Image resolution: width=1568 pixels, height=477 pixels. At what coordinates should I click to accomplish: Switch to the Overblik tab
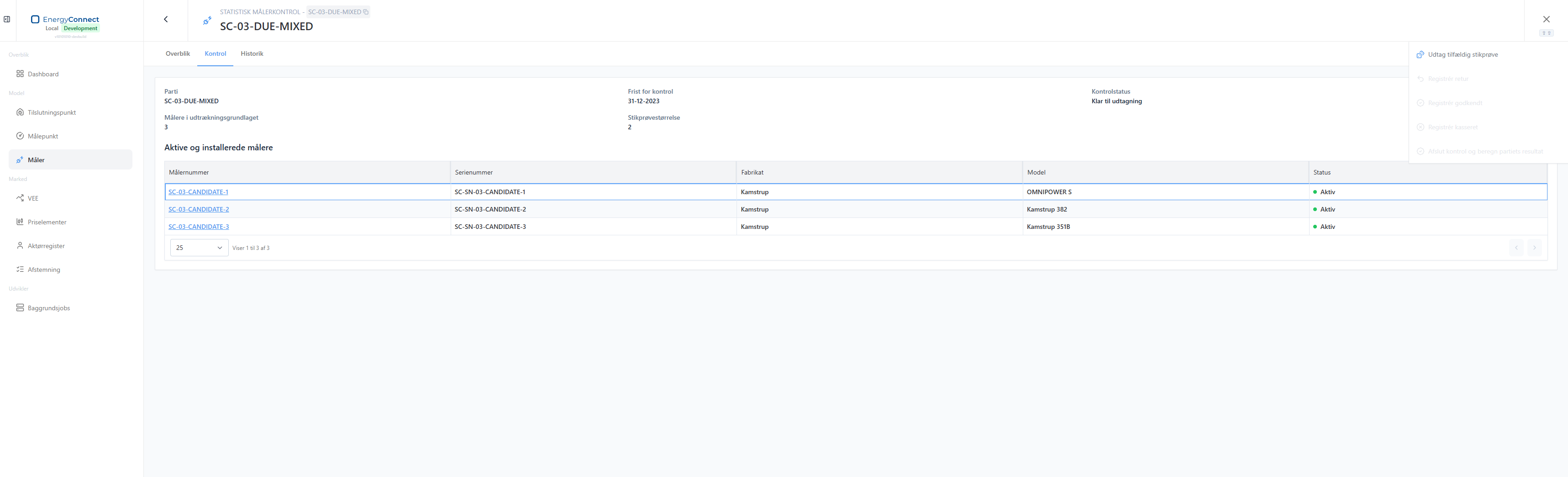click(x=178, y=53)
